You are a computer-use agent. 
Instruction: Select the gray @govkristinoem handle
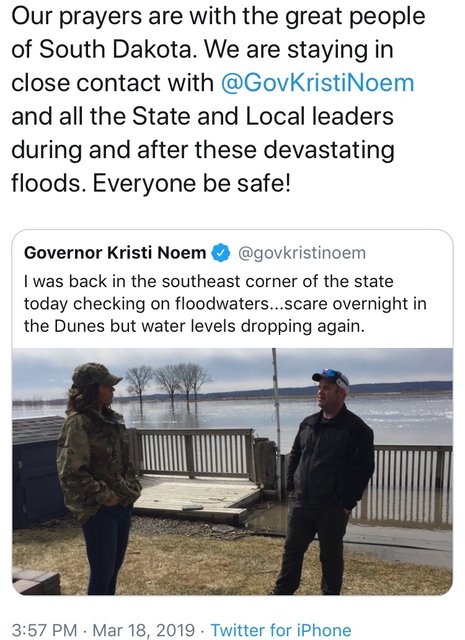pos(301,253)
